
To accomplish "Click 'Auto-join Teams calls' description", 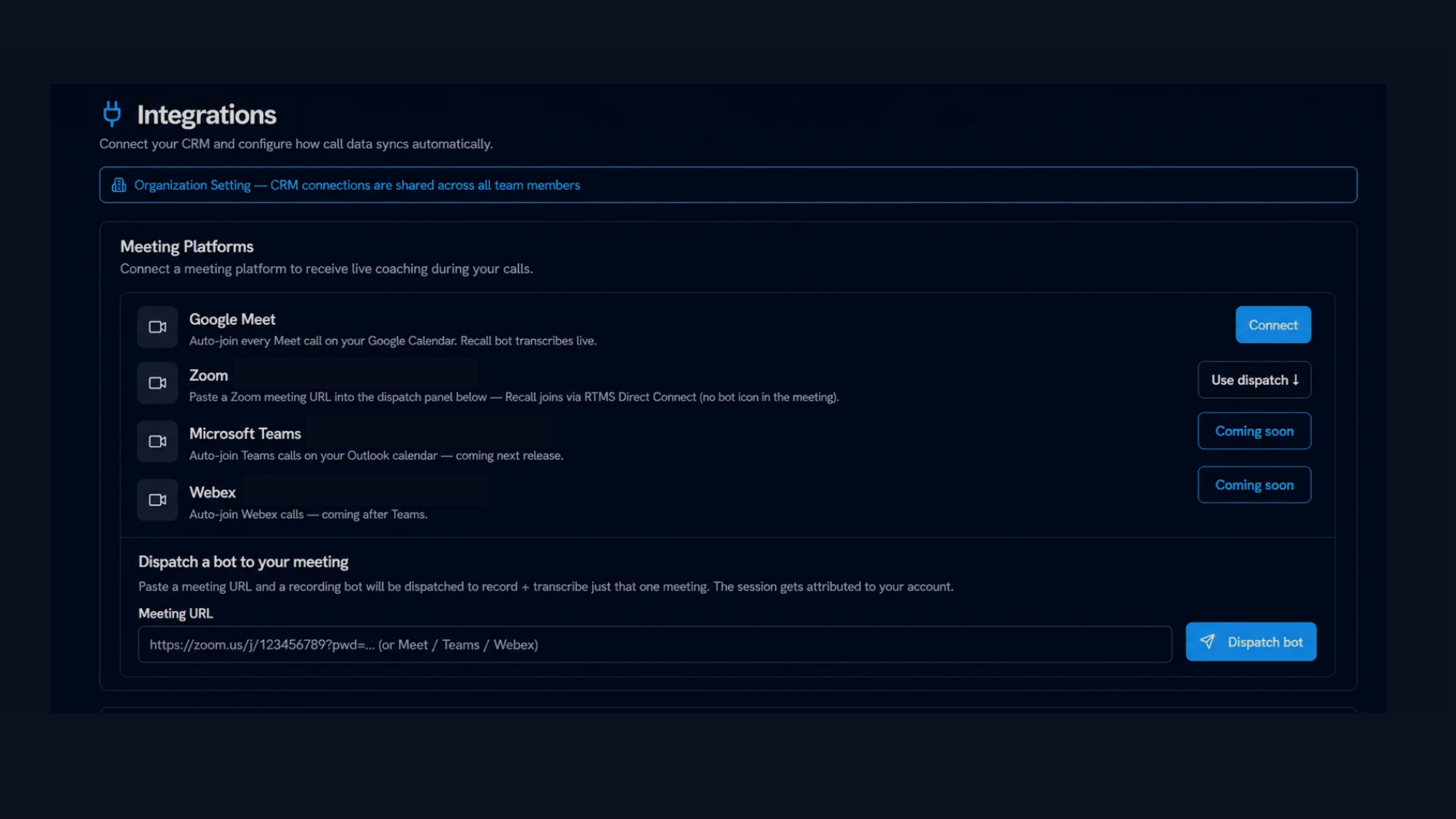I will click(x=376, y=456).
